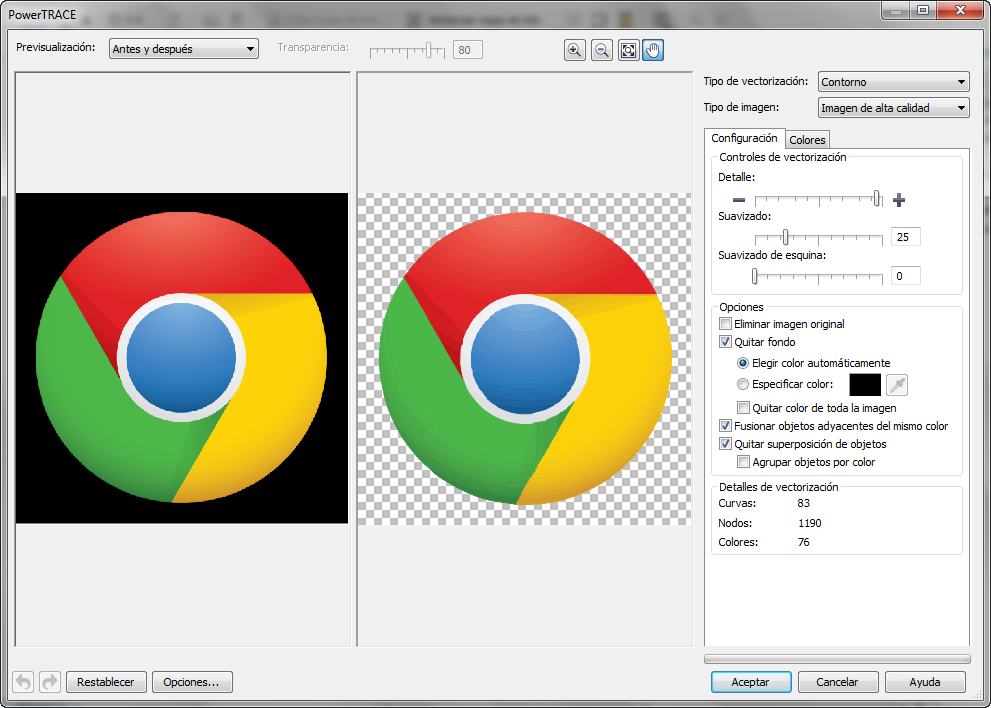
Task: Click the Suavizado value field showing 25
Action: pyautogui.click(x=905, y=236)
